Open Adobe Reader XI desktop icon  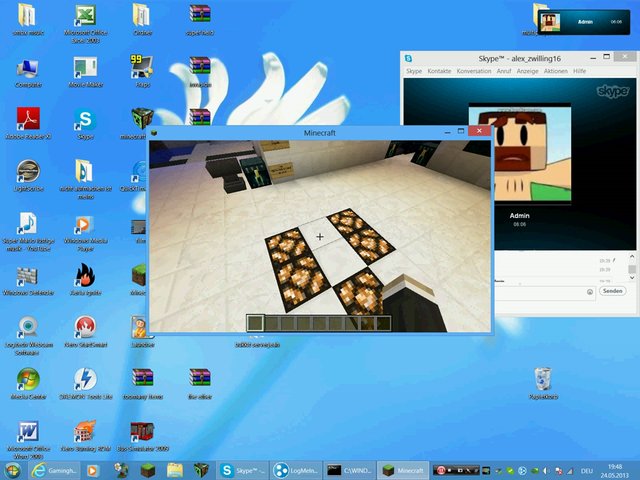pyautogui.click(x=27, y=122)
